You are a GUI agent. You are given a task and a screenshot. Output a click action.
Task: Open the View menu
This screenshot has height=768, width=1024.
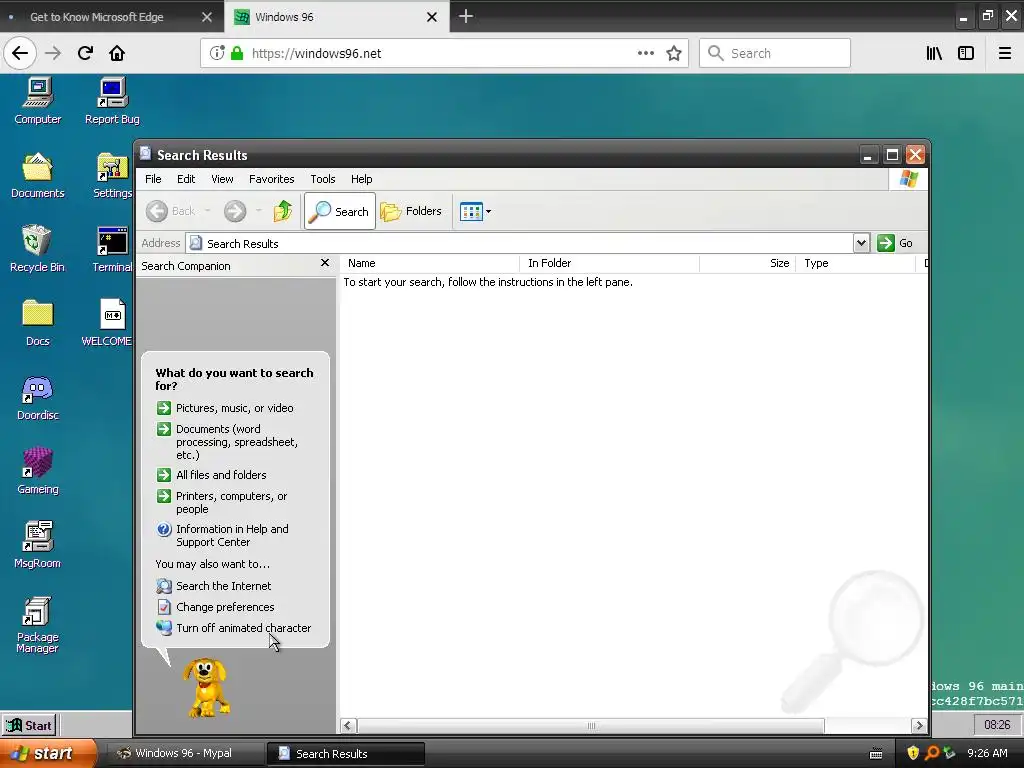tap(222, 179)
